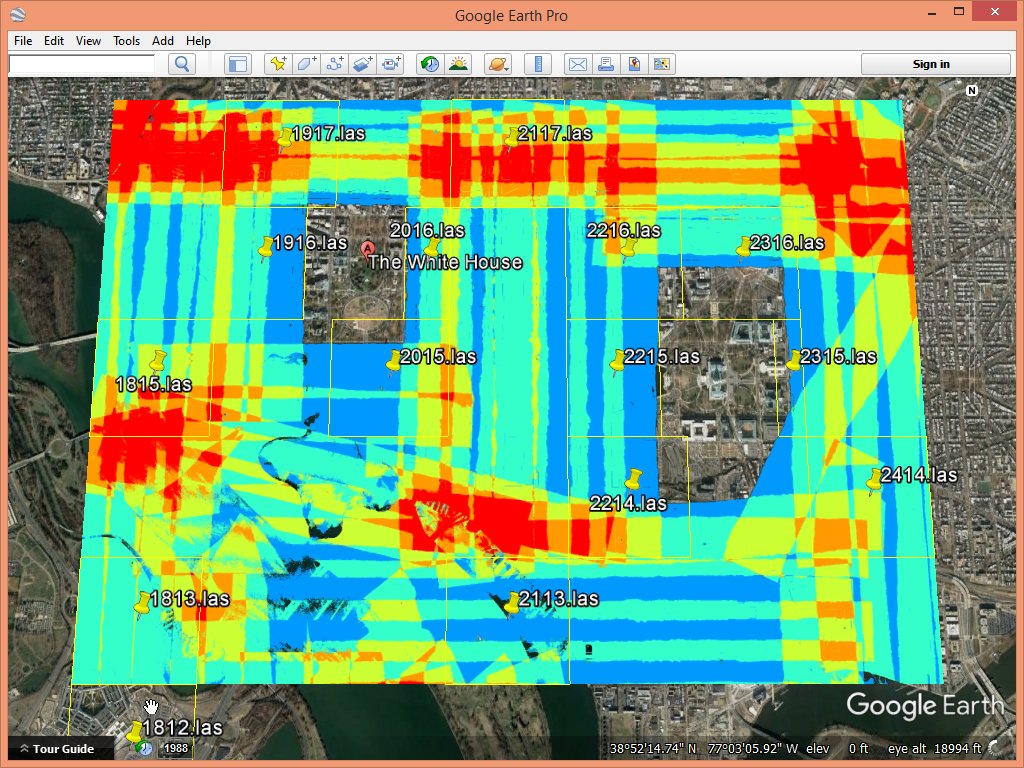Open the File menu
Viewport: 1024px width, 768px height.
click(23, 41)
